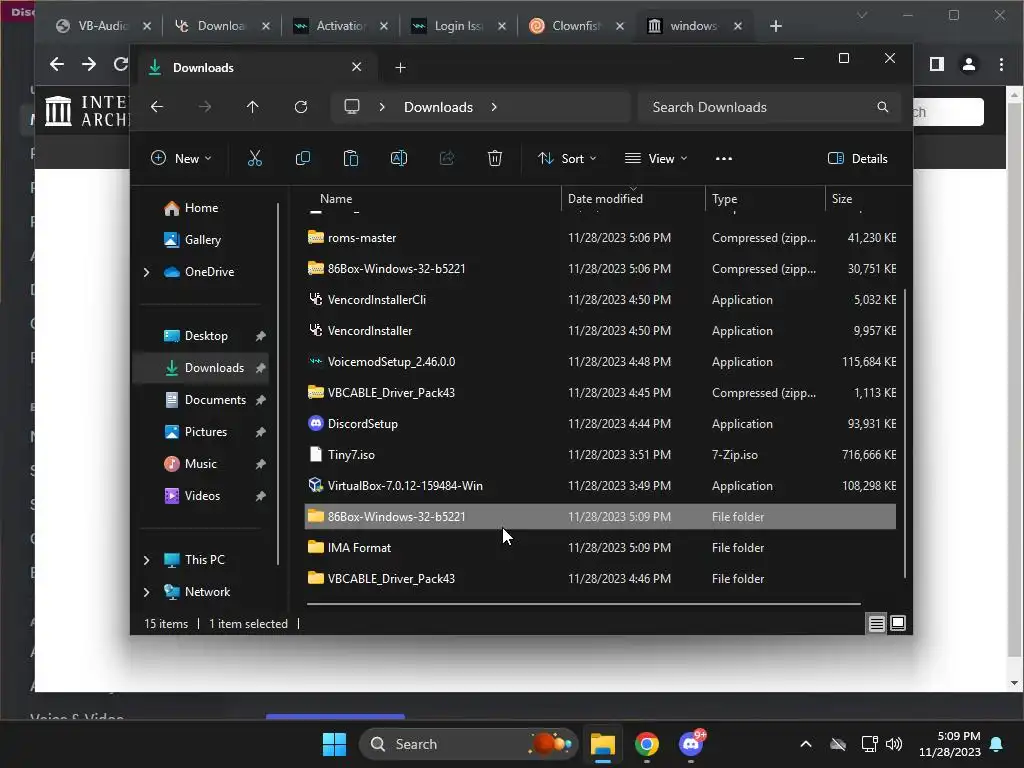
Task: Select Videos in the sidebar
Action: coord(202,496)
